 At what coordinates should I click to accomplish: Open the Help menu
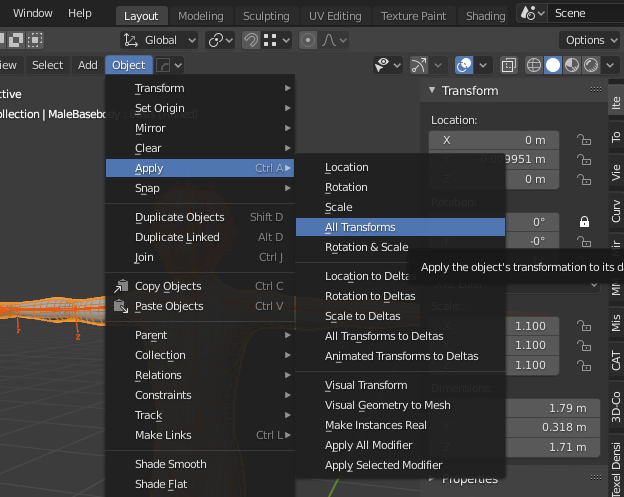(80, 13)
